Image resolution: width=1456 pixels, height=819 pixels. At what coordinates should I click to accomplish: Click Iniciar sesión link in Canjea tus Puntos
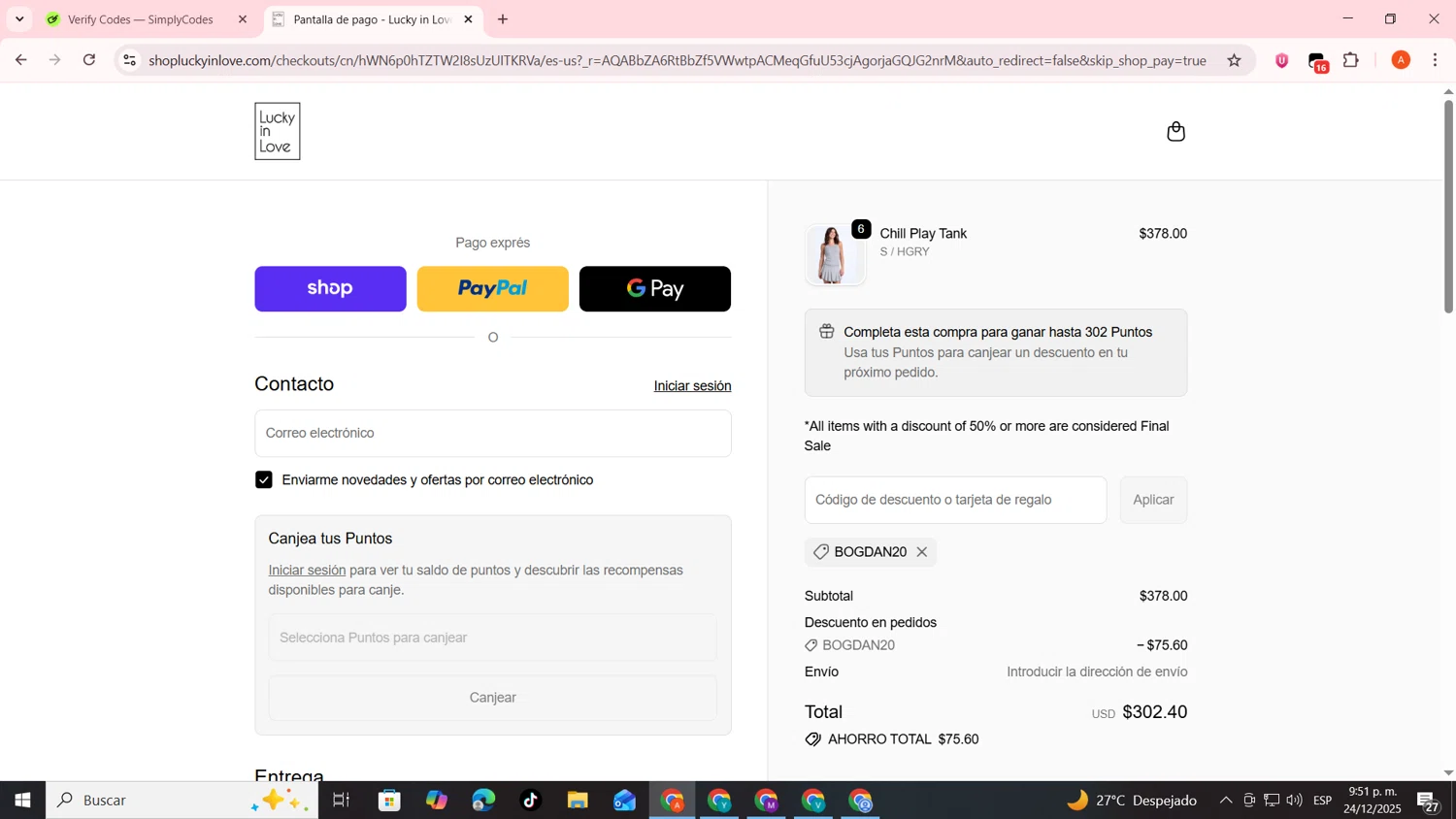307,571
